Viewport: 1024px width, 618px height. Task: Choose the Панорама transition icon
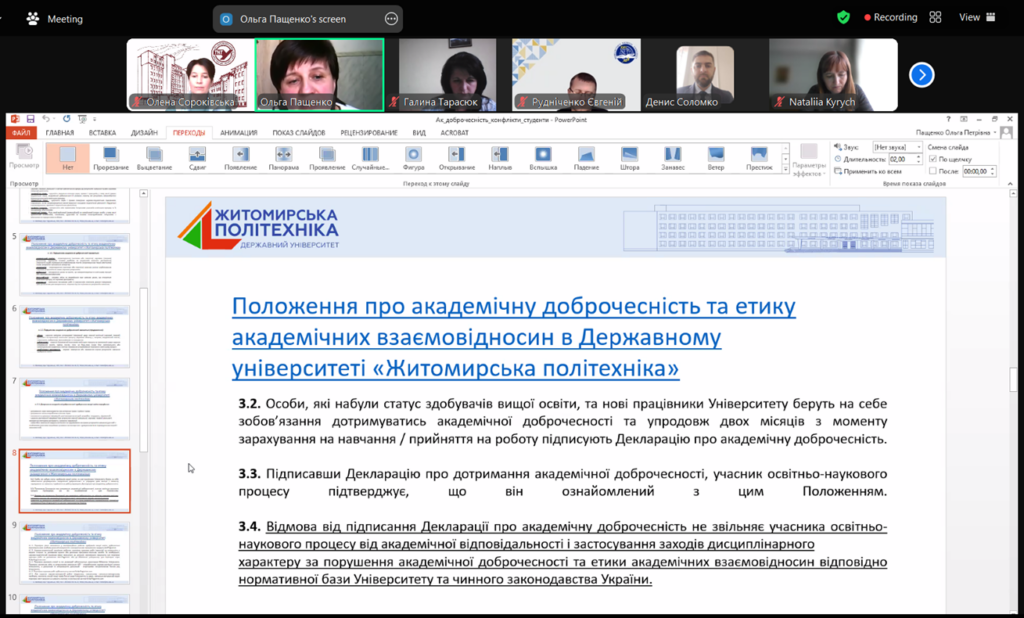click(x=283, y=156)
